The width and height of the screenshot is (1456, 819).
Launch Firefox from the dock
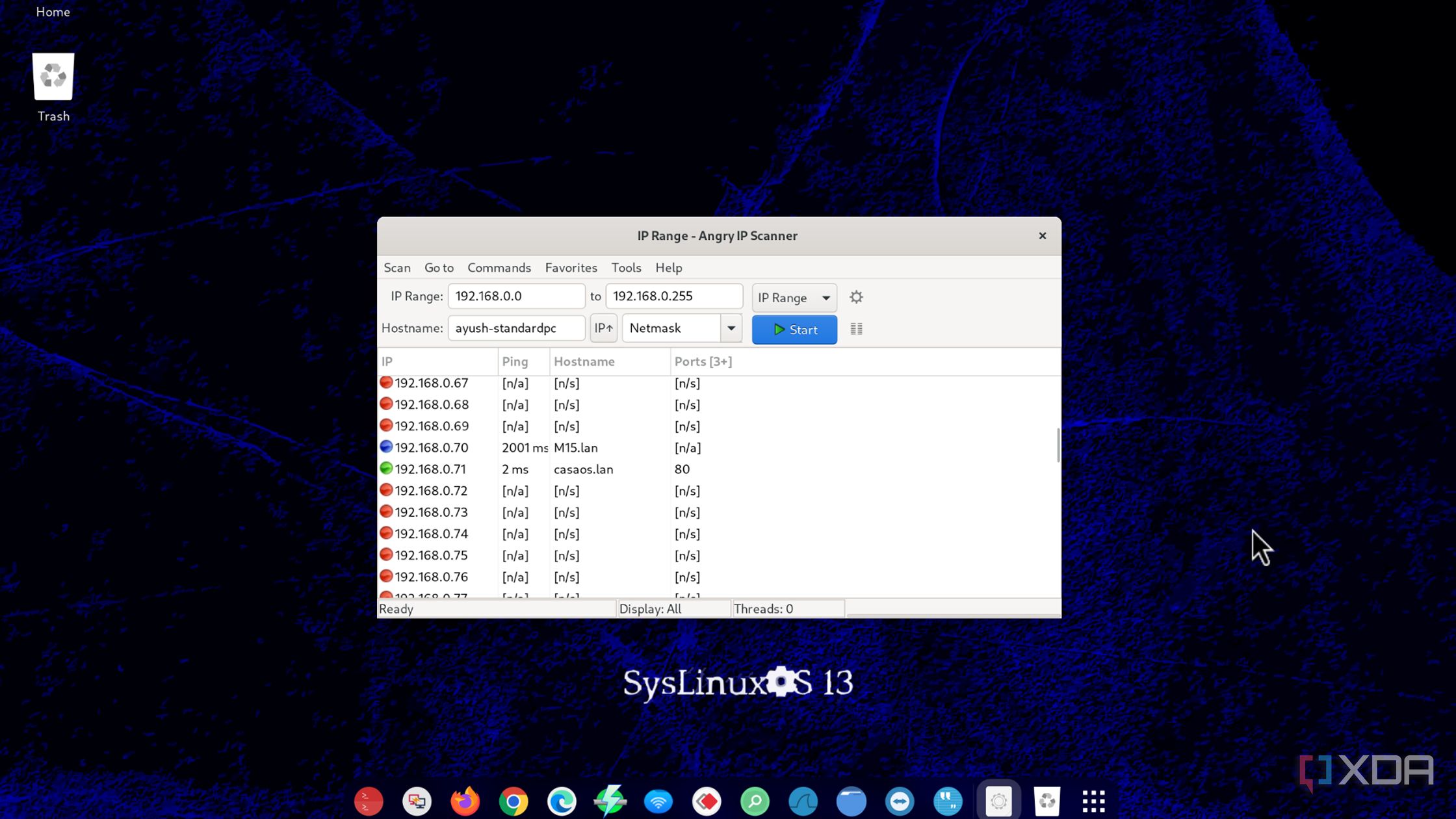465,801
